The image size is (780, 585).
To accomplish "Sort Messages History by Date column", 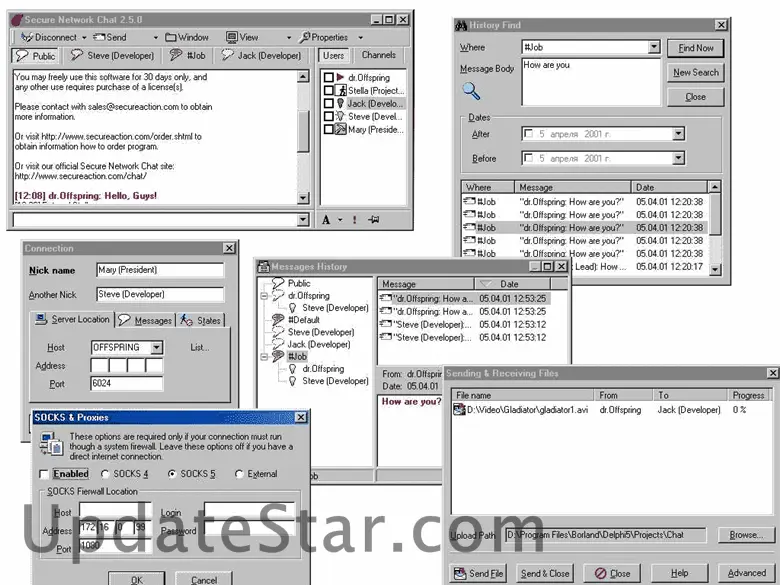I will coord(512,284).
